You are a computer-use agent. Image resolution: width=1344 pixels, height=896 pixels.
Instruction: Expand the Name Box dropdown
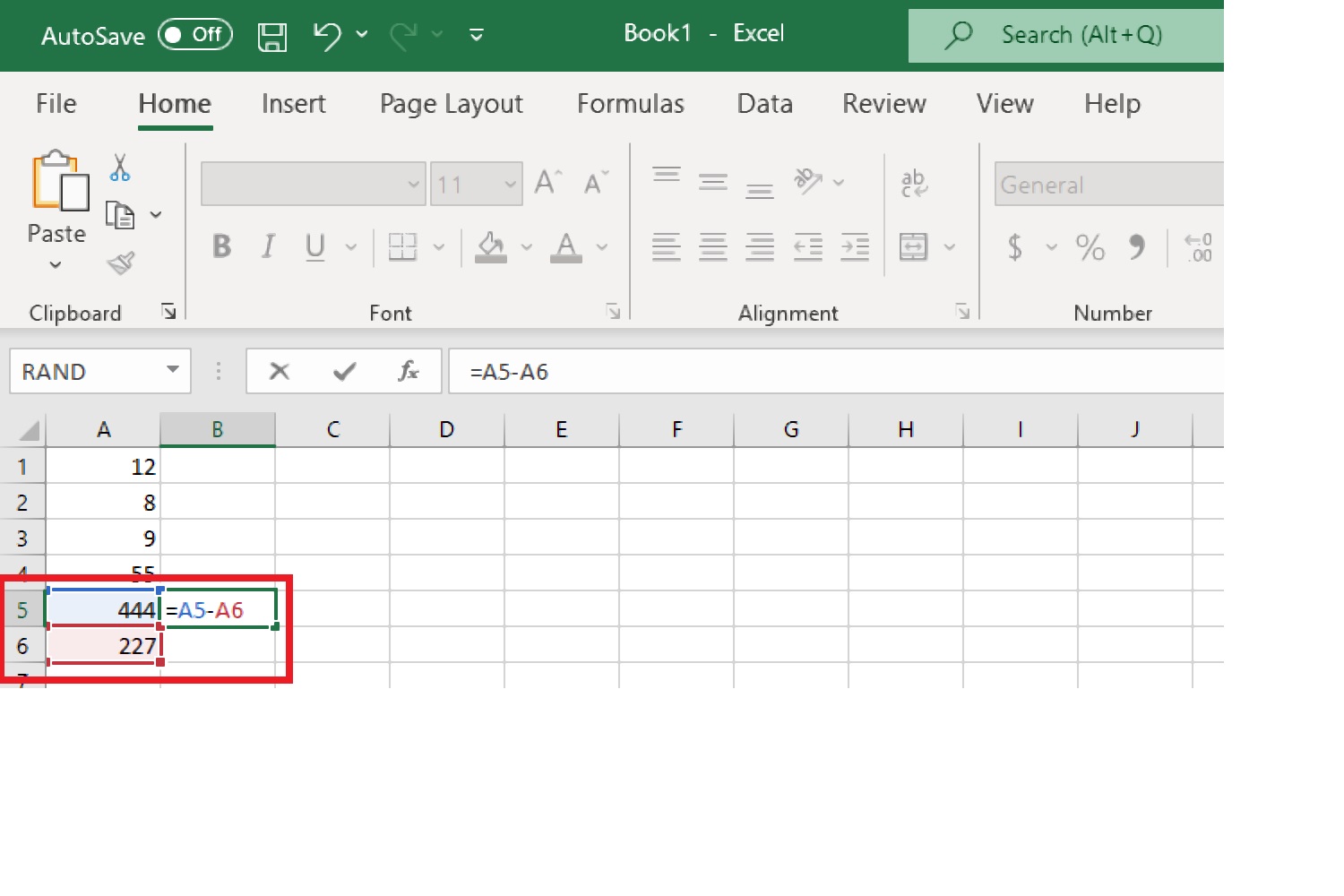(173, 370)
